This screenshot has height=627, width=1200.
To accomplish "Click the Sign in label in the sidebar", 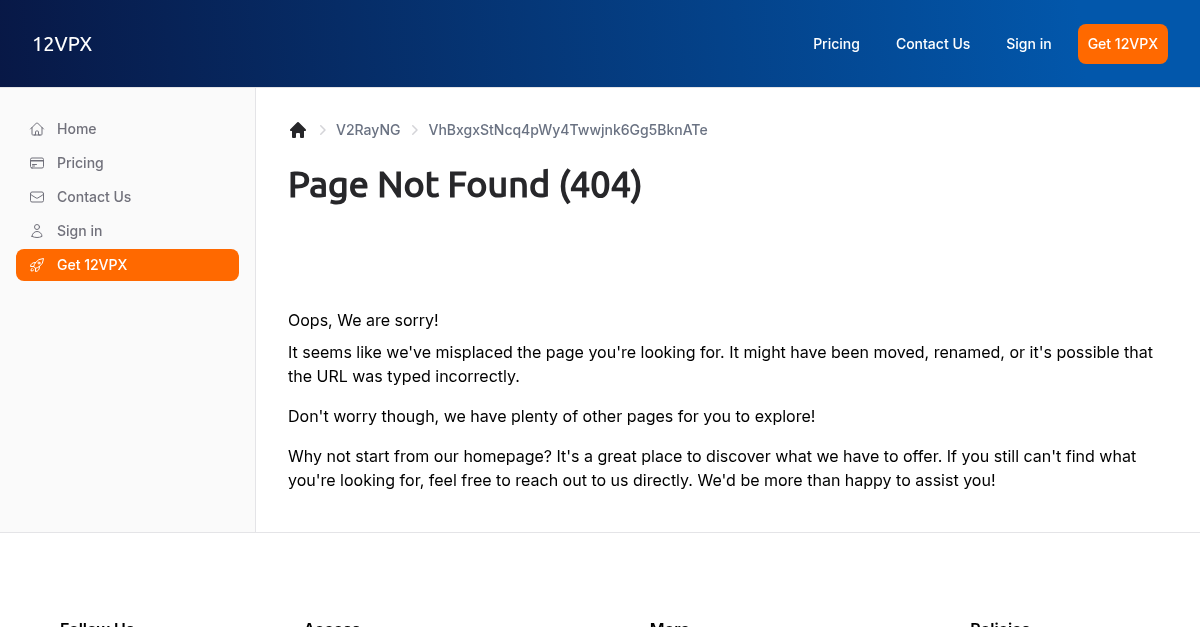I will coord(80,231).
